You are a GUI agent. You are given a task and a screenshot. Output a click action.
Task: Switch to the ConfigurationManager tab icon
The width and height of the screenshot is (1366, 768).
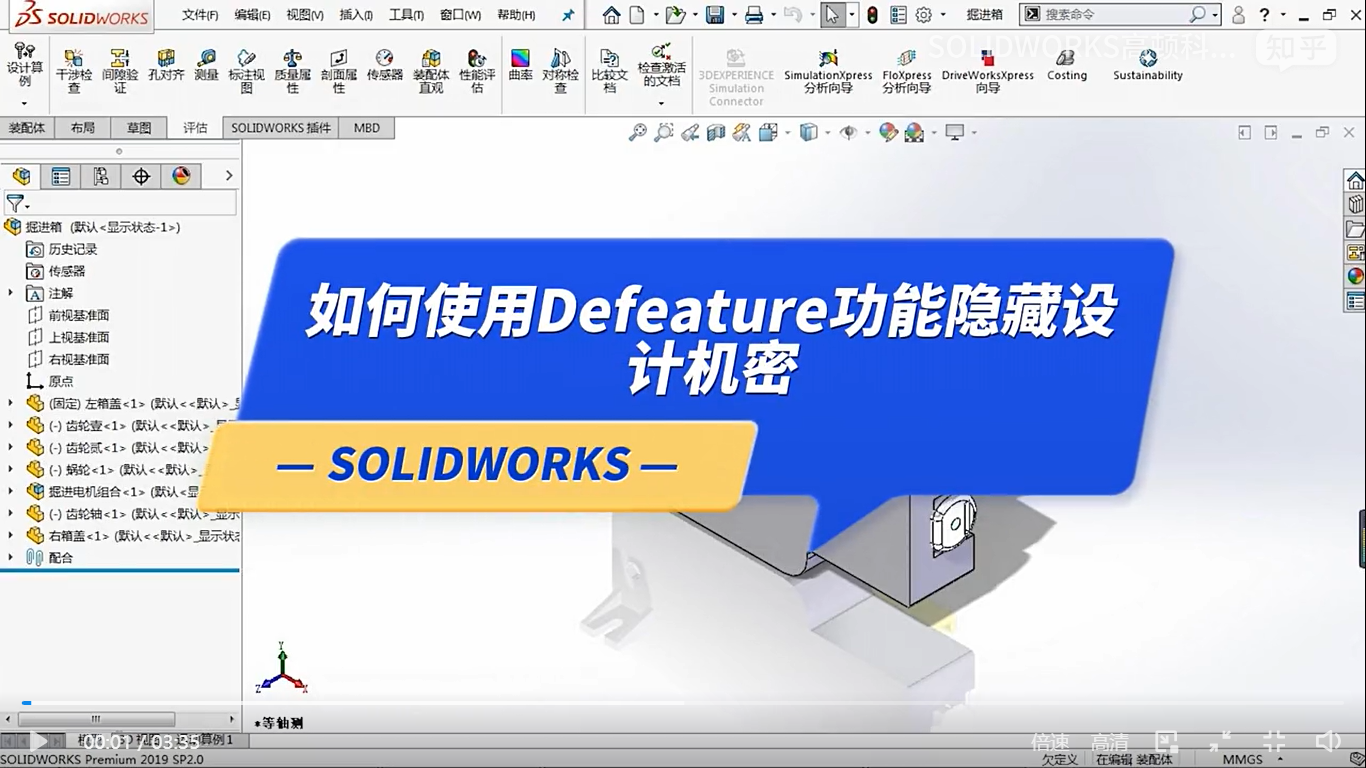pyautogui.click(x=101, y=177)
